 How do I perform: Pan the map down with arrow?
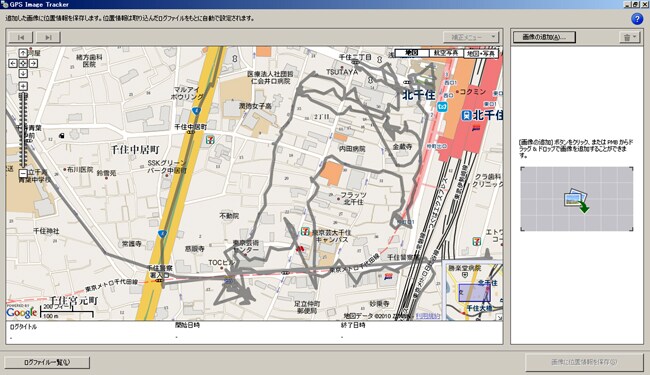point(23,73)
